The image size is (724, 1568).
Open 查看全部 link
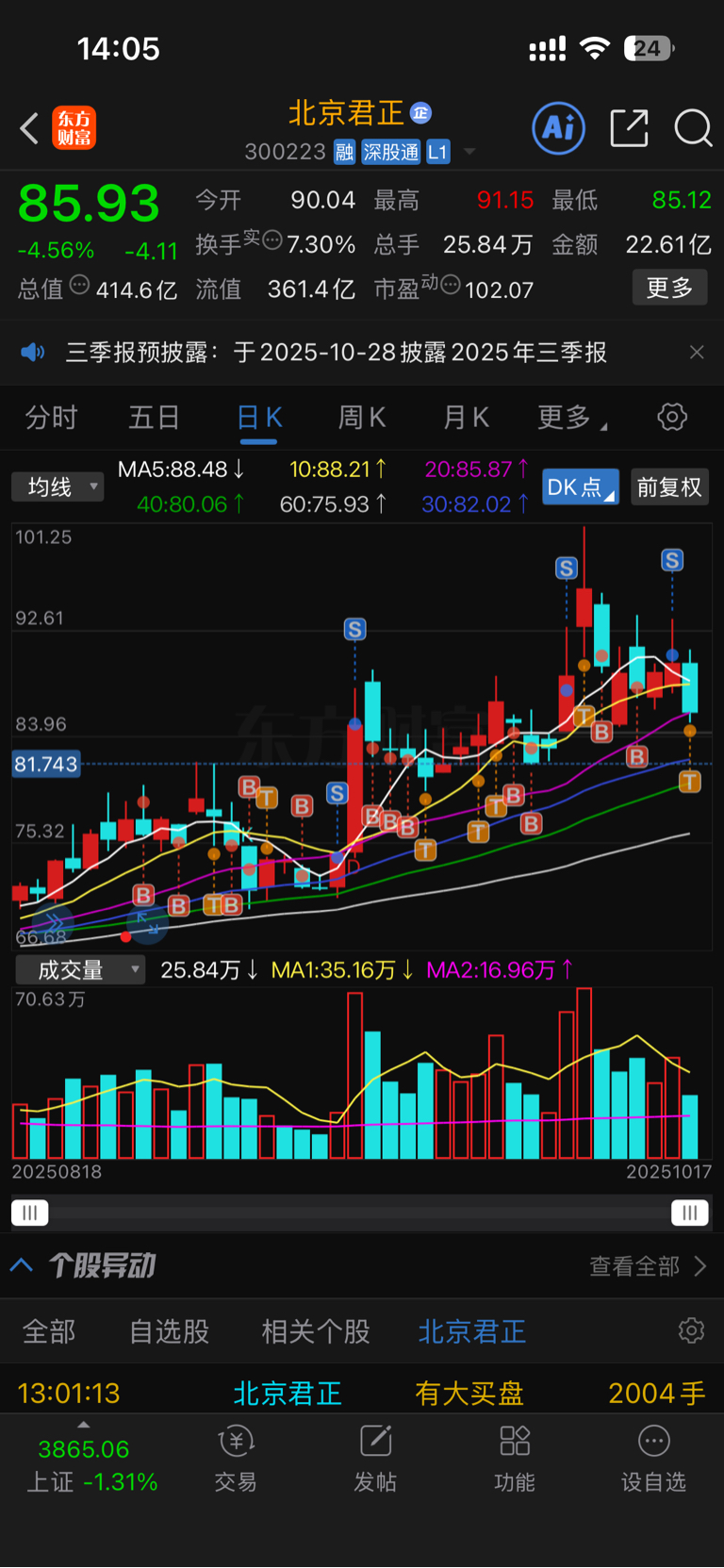648,1265
